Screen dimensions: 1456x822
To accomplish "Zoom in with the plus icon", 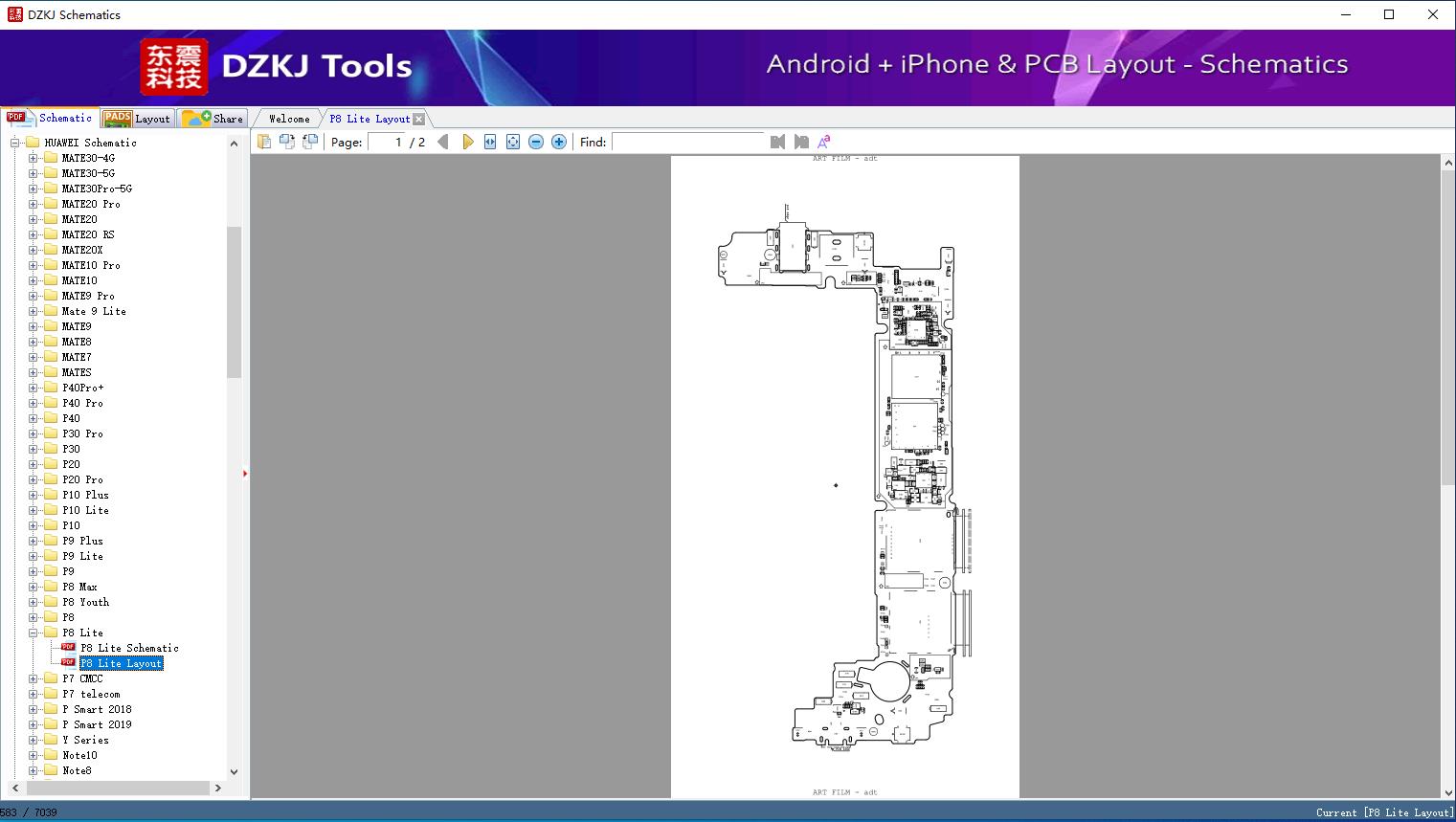I will (x=559, y=142).
